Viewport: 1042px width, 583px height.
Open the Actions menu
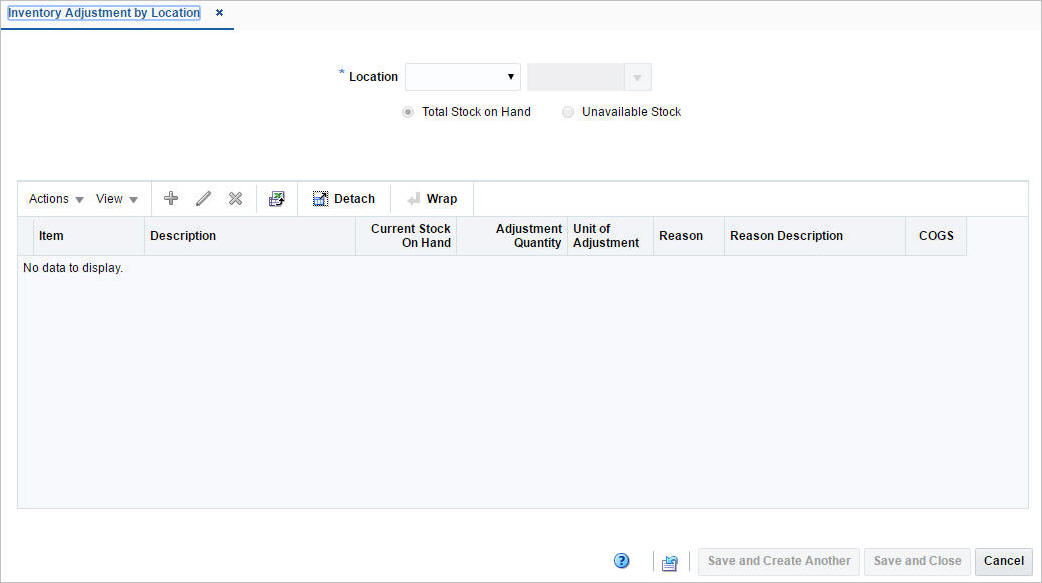point(56,199)
